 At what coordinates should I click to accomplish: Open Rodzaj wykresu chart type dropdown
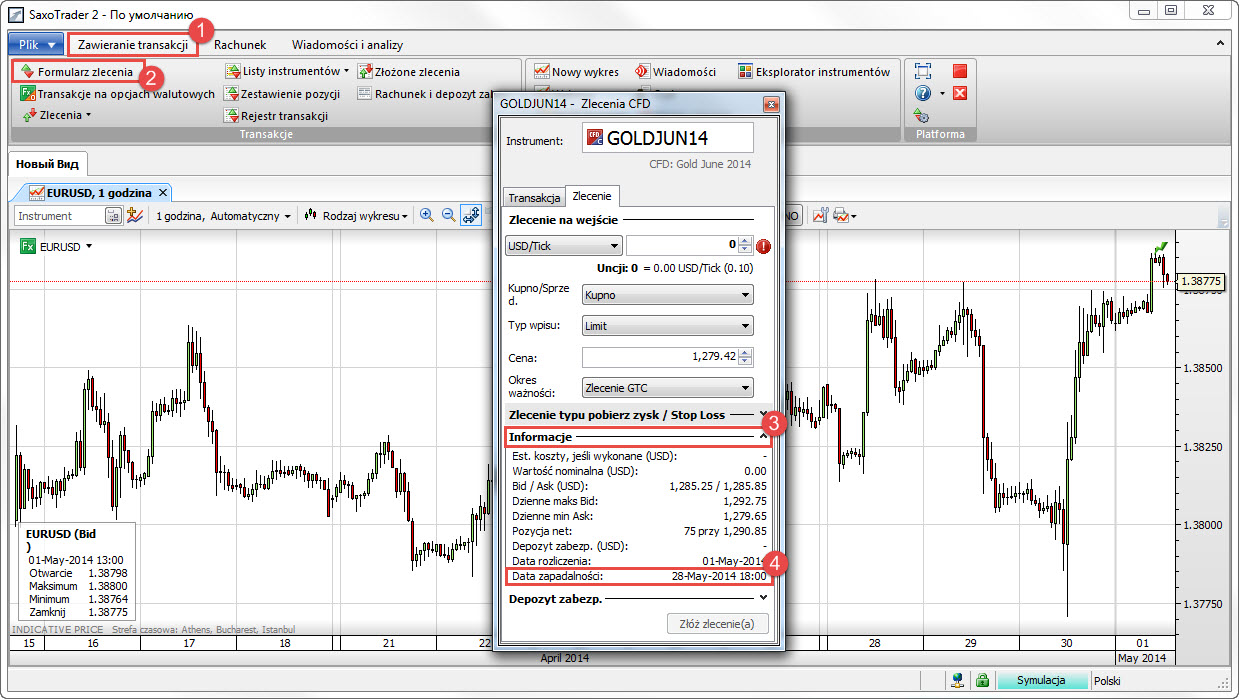coord(356,216)
